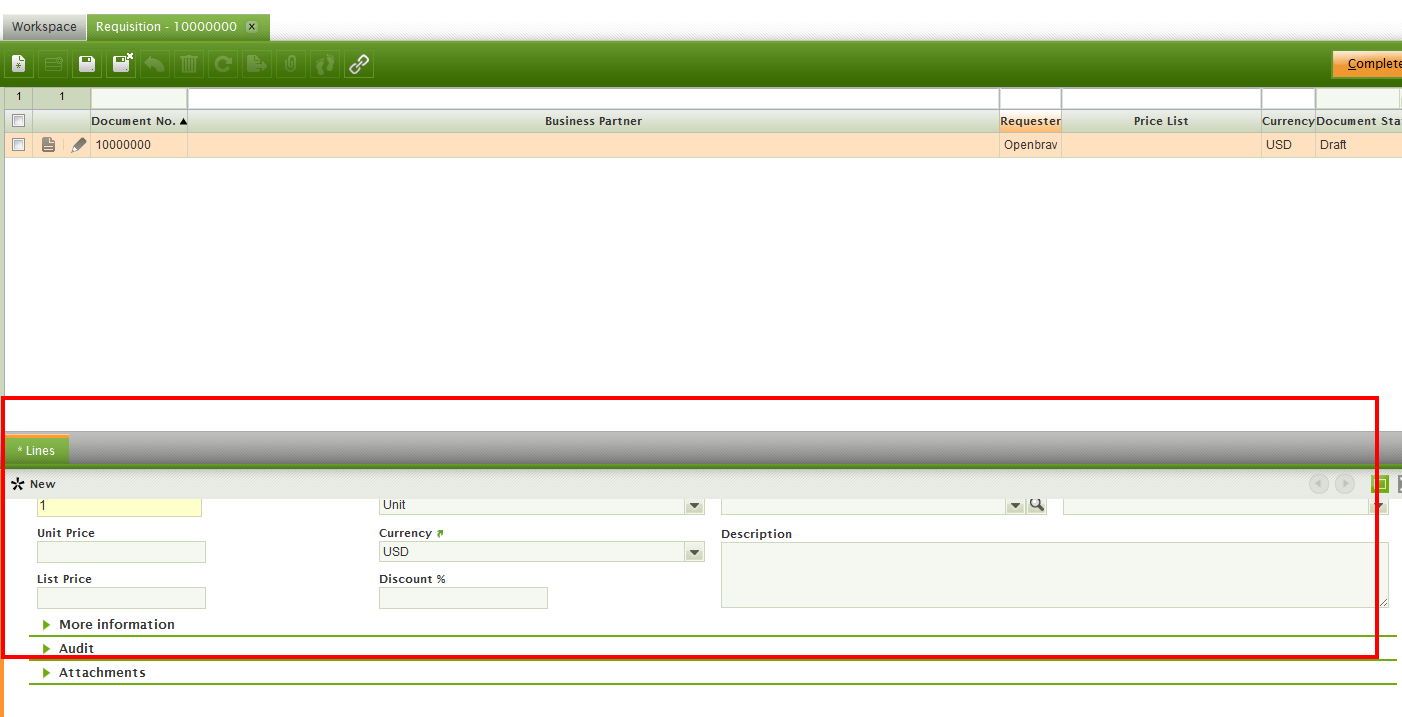Image resolution: width=1402 pixels, height=717 pixels.
Task: Click the List Price input field
Action: point(121,598)
